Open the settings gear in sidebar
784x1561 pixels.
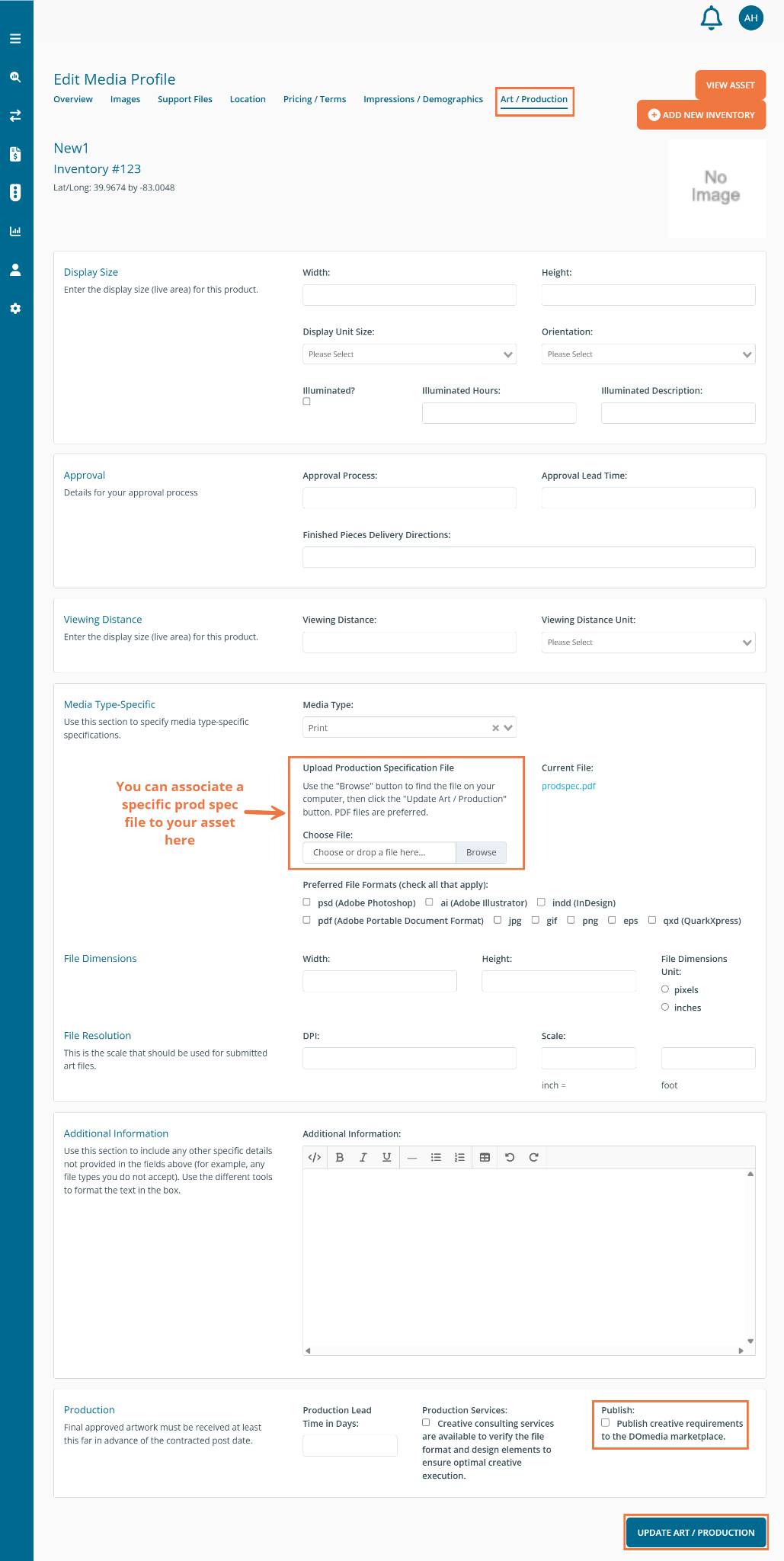pyautogui.click(x=15, y=309)
